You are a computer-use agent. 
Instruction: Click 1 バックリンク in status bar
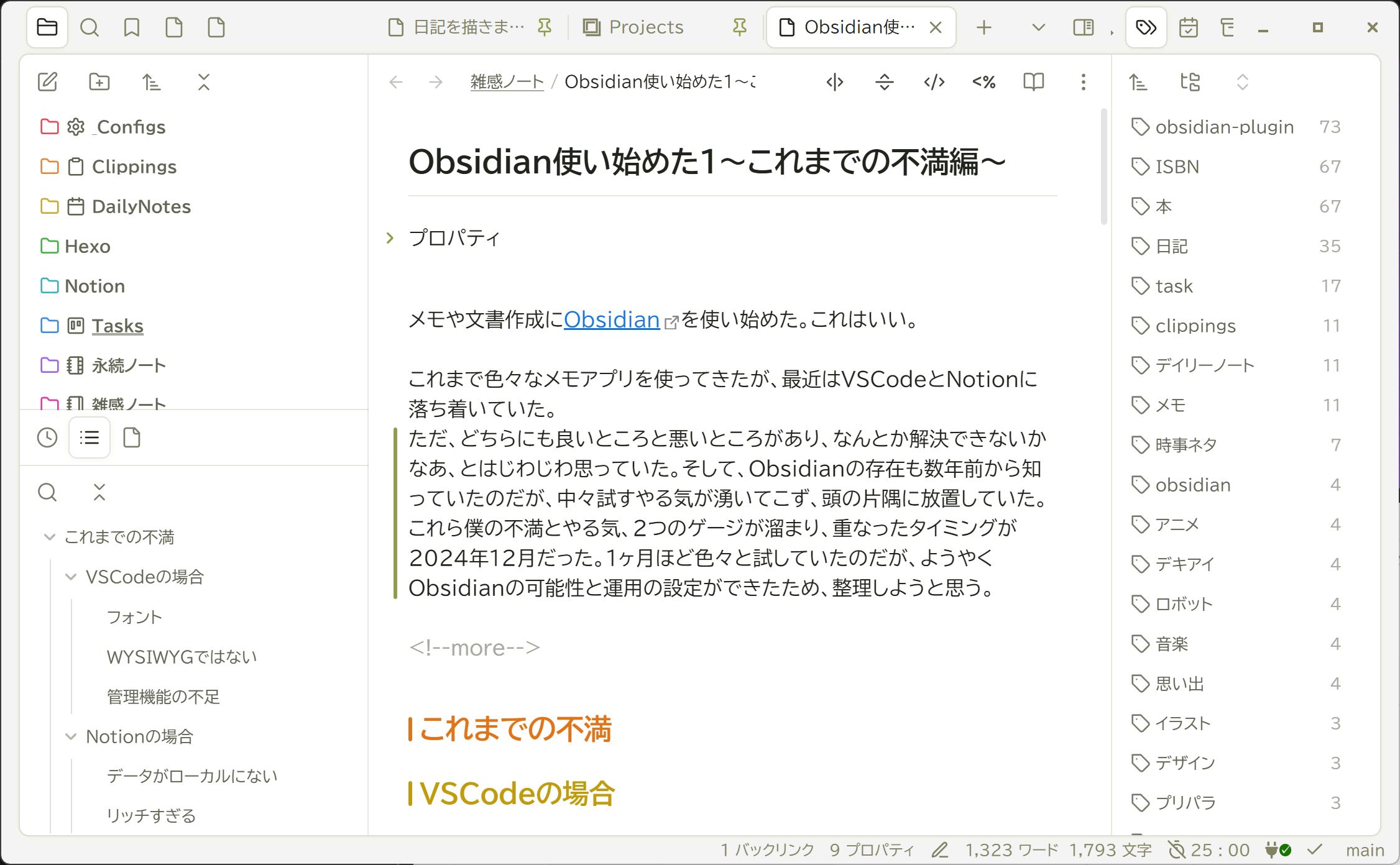768,849
